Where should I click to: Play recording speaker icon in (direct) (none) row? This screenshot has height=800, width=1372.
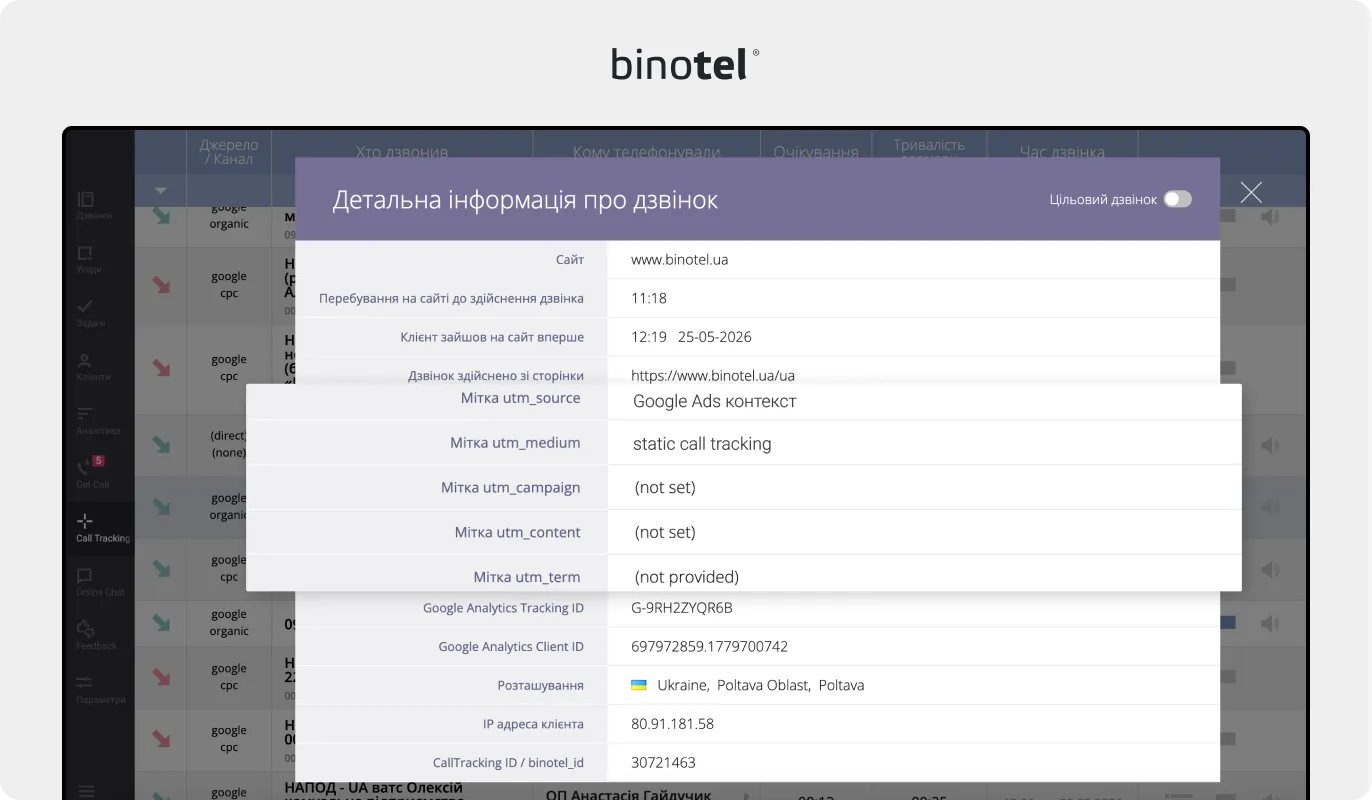click(x=1270, y=445)
